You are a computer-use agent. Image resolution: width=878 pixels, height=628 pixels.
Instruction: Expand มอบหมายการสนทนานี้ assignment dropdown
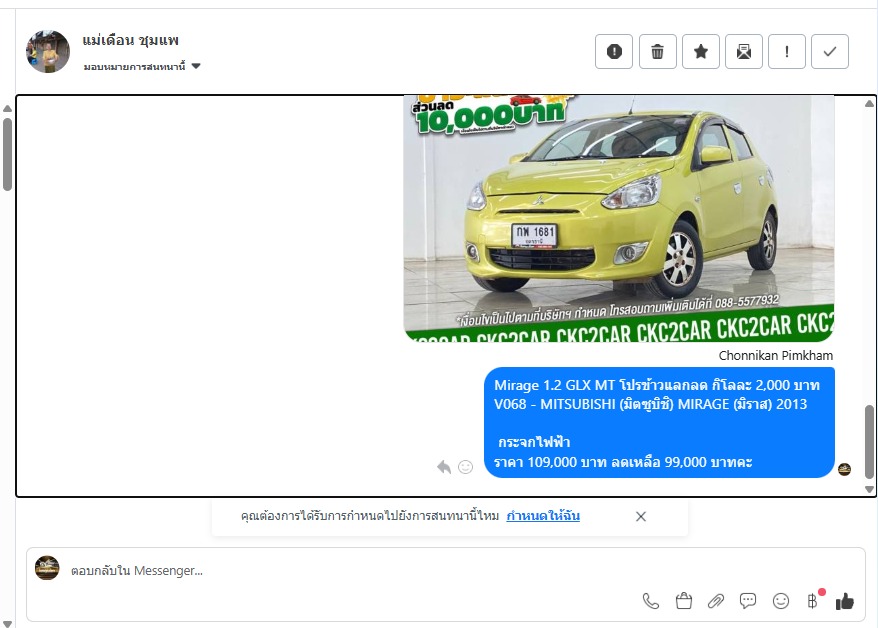[x=142, y=67]
